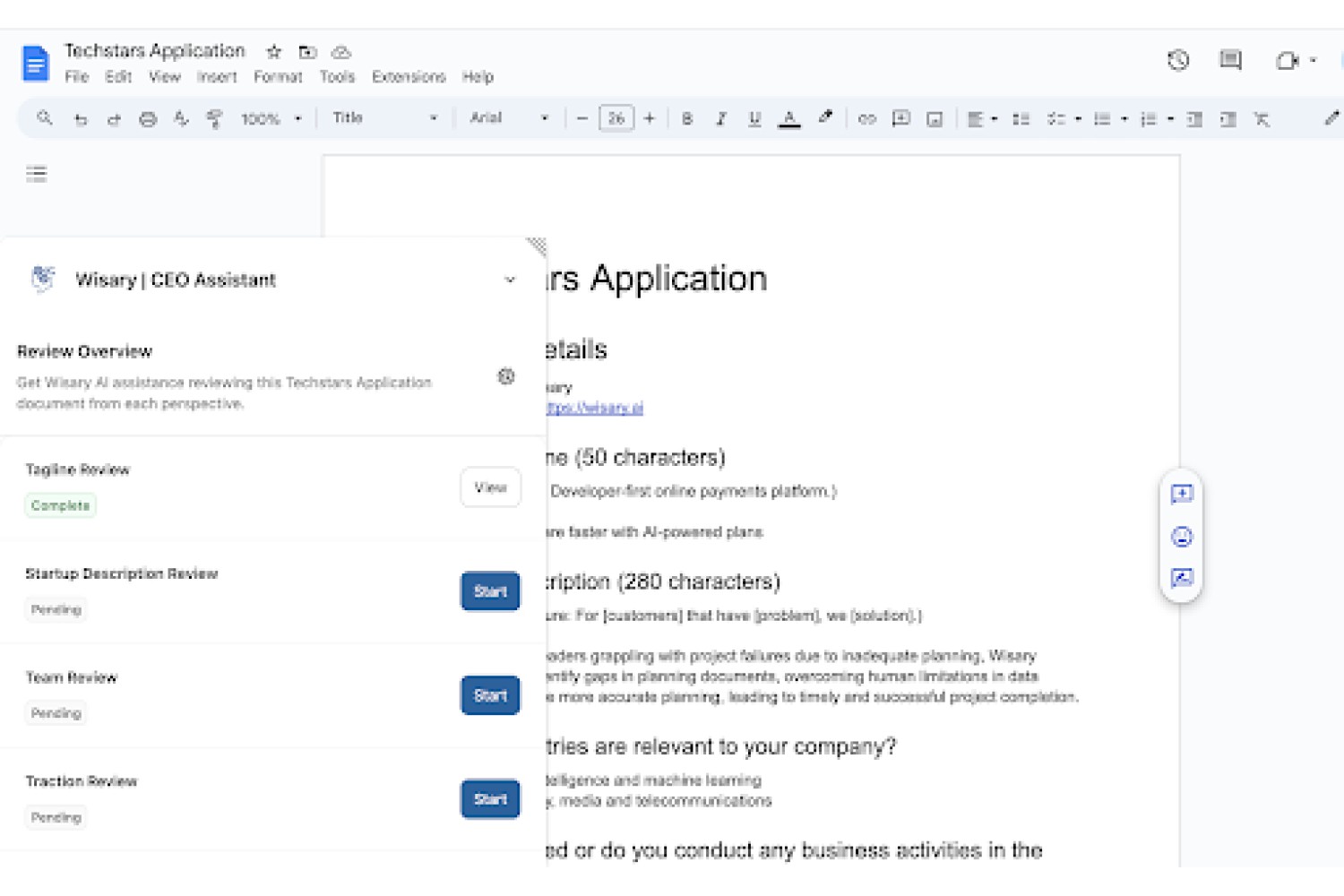Toggle italic formatting
1344x896 pixels.
point(720,118)
